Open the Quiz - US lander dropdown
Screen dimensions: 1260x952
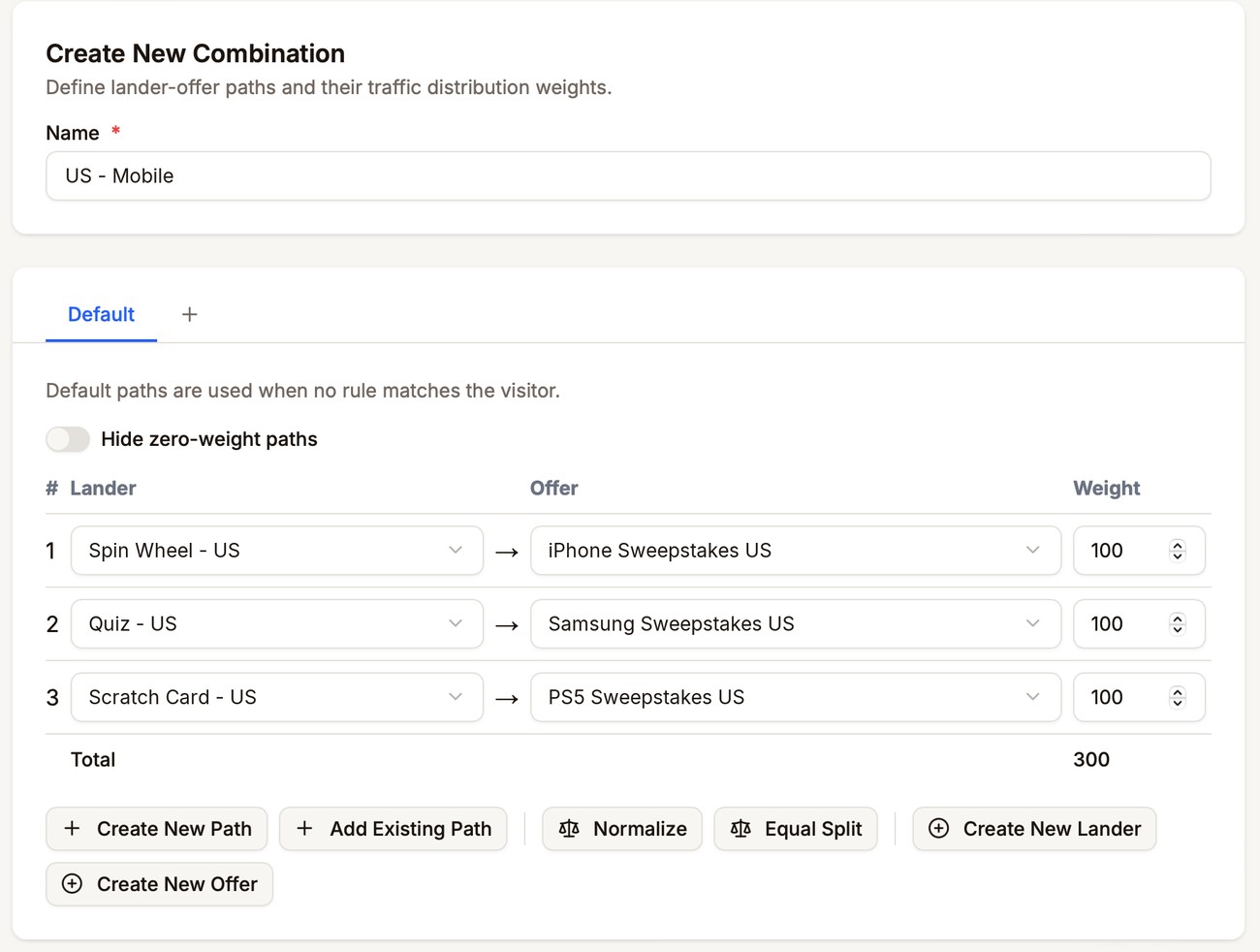coord(277,624)
